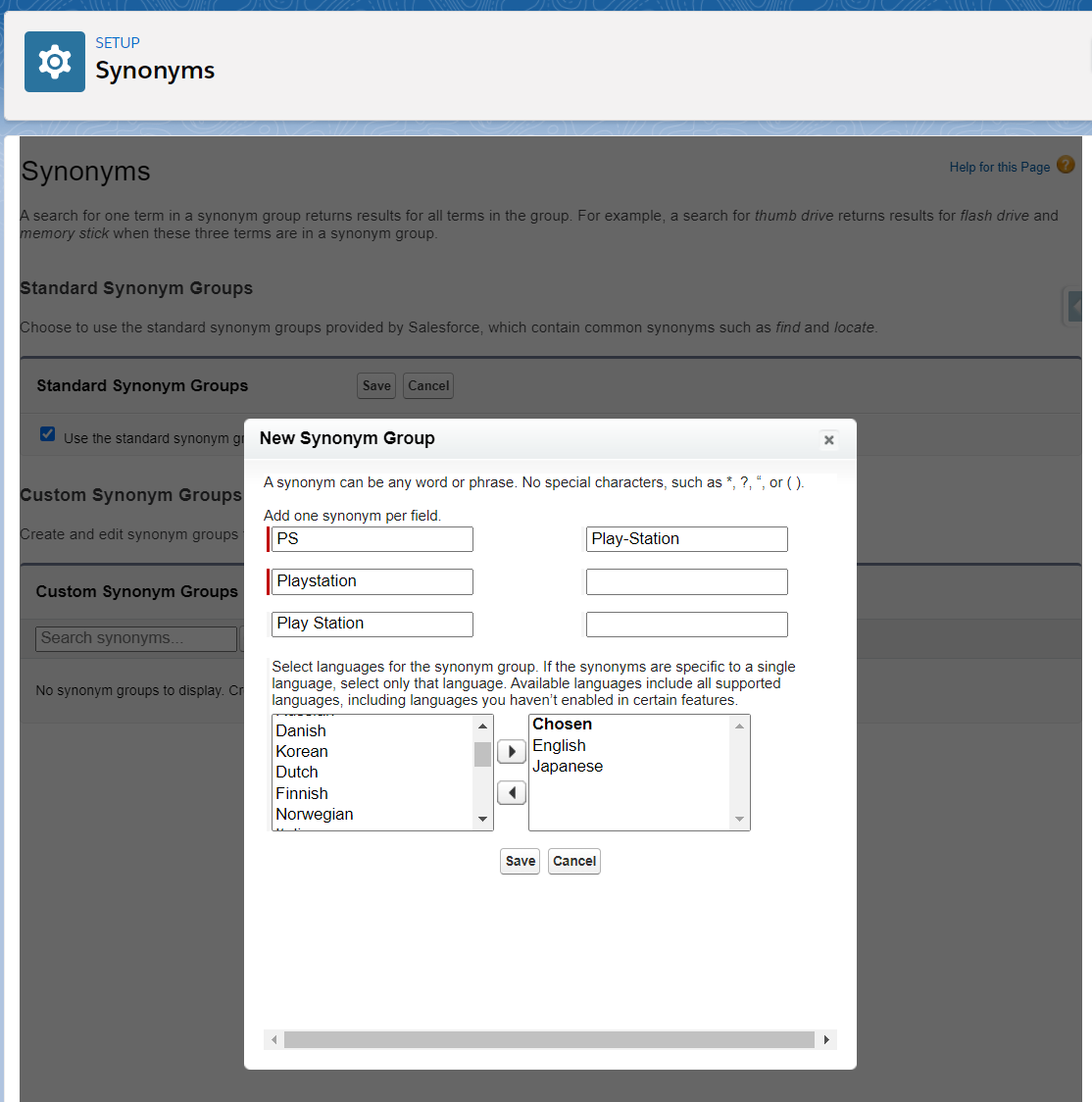The image size is (1092, 1102).
Task: Click the PS synonym field
Action: pos(372,539)
